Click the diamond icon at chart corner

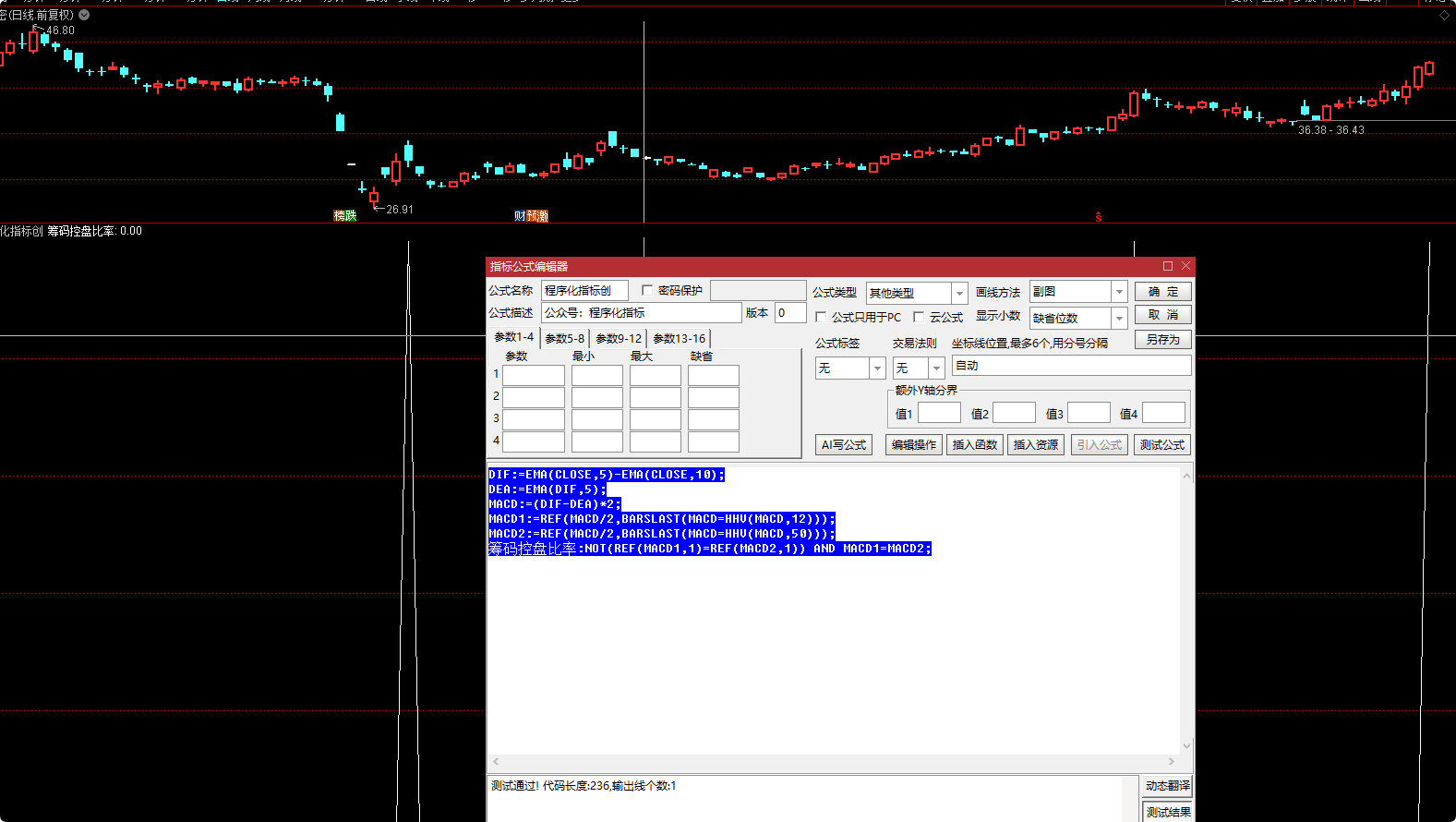pos(1444,16)
